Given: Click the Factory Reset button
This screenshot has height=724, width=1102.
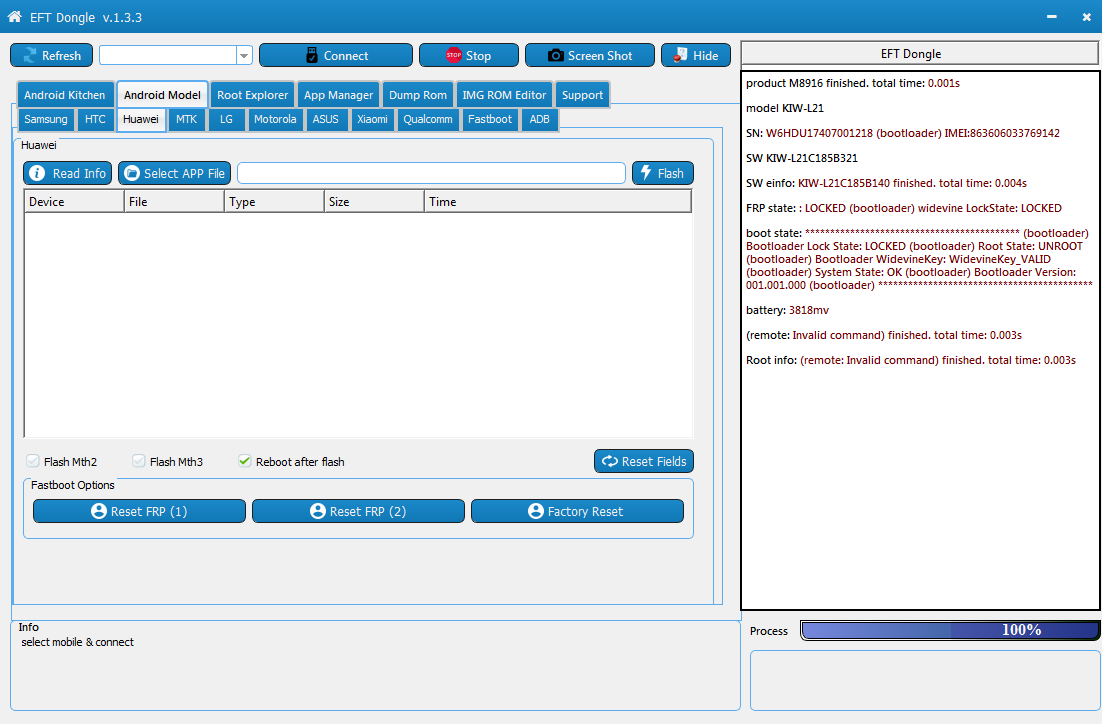Looking at the screenshot, I should pos(577,511).
